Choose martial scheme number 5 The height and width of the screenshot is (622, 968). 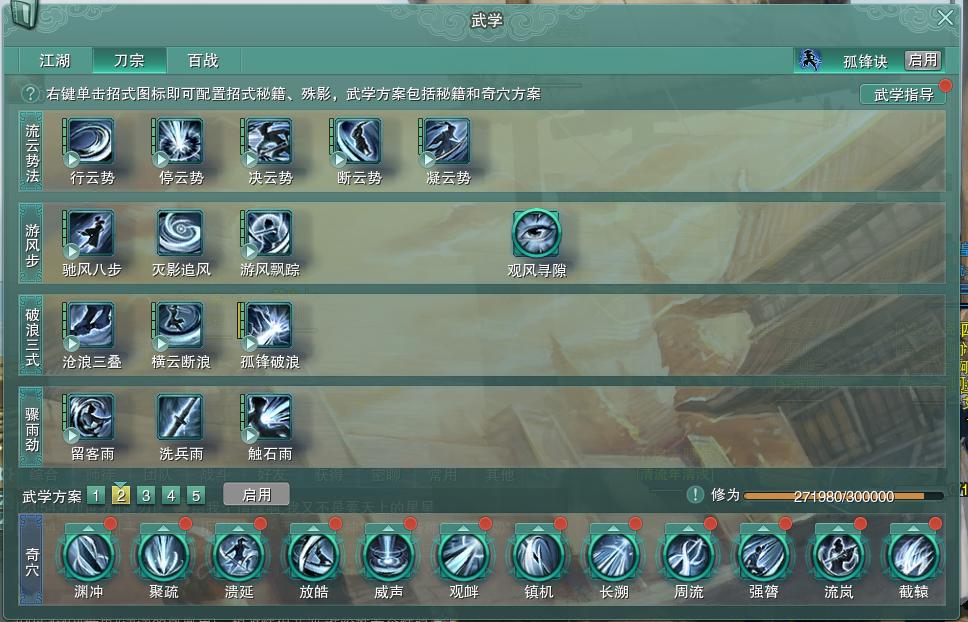196,496
